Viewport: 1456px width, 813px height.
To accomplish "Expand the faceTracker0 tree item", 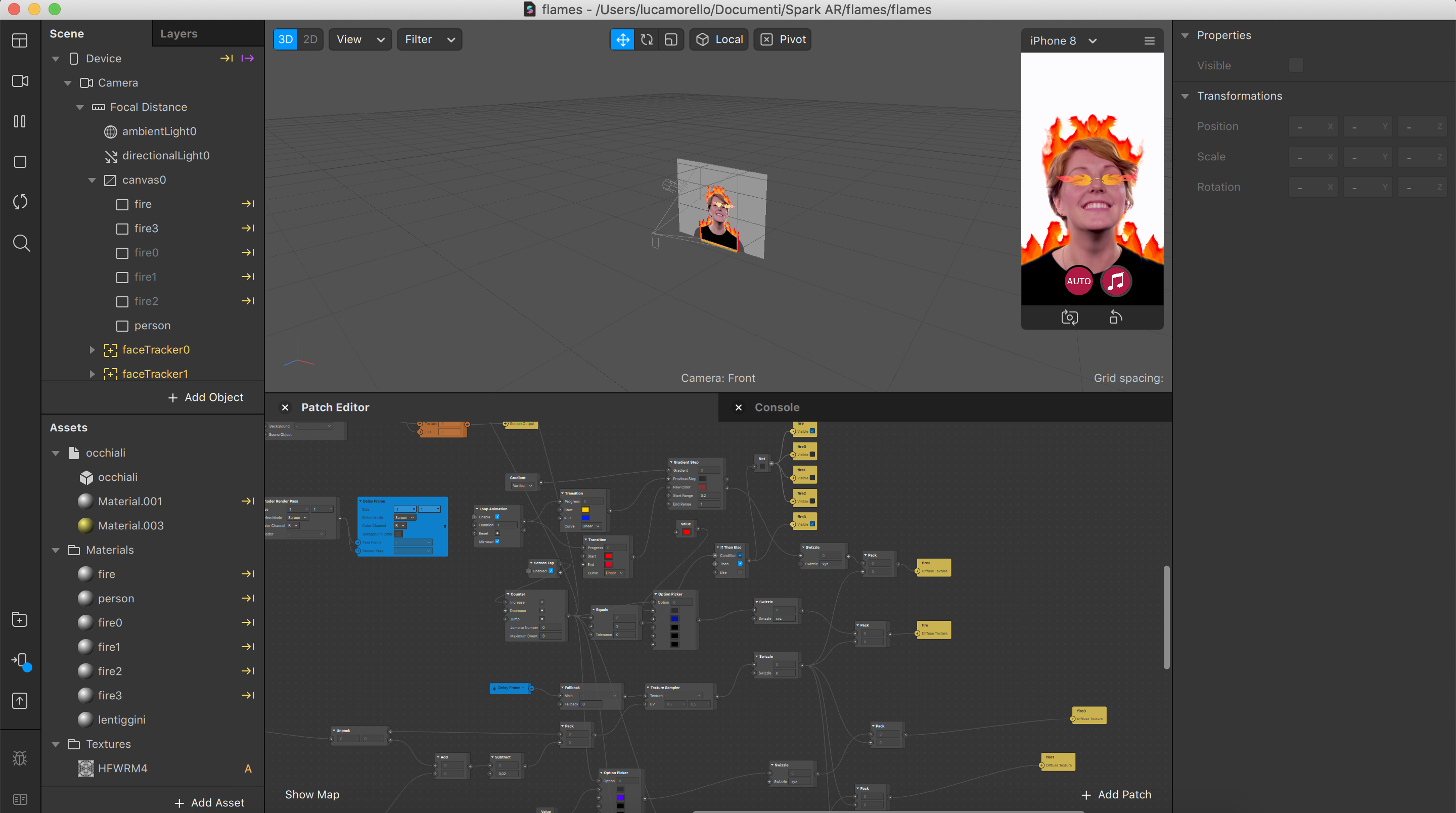I will click(92, 350).
